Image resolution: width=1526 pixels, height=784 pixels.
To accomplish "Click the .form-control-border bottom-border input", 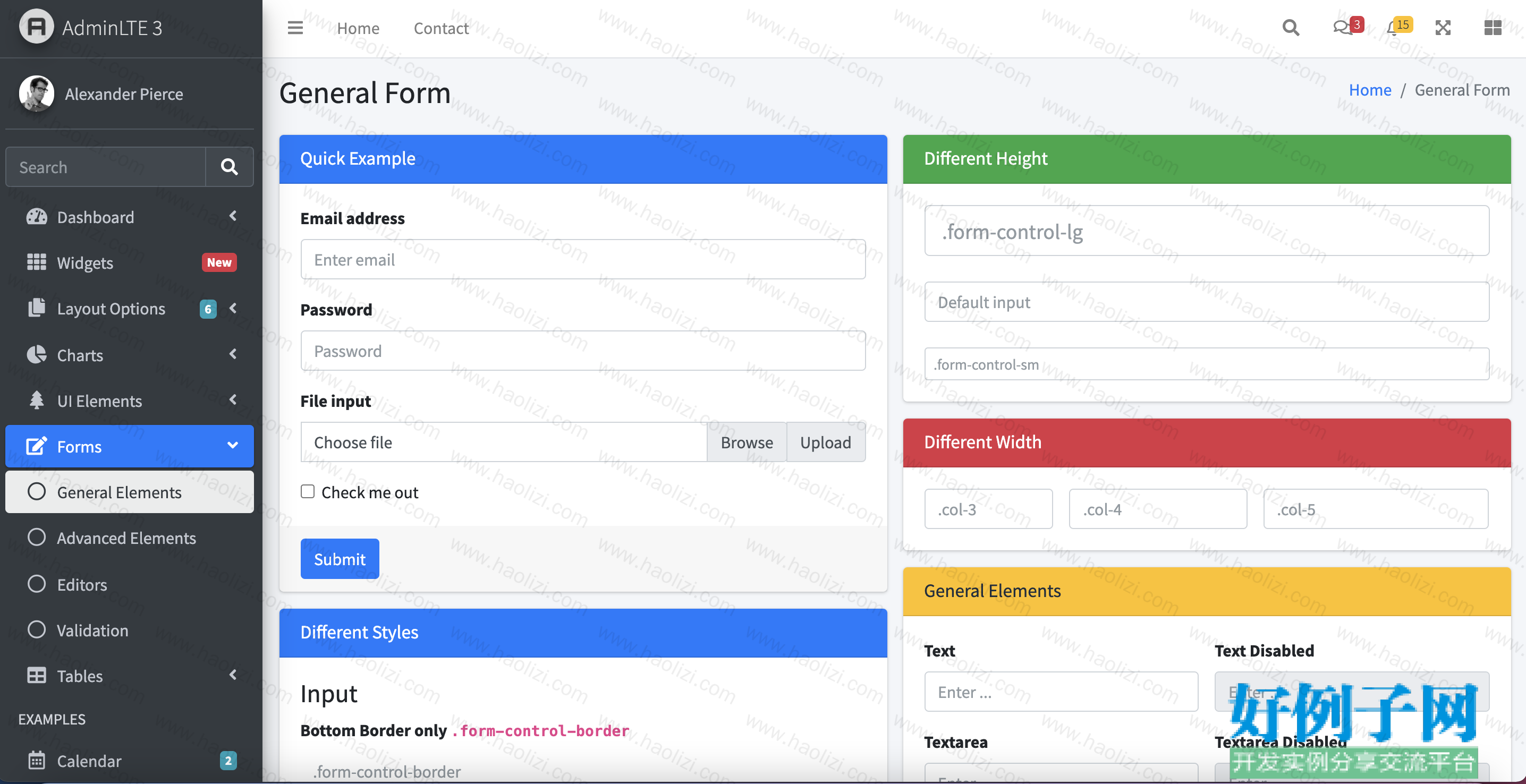I will click(583, 771).
